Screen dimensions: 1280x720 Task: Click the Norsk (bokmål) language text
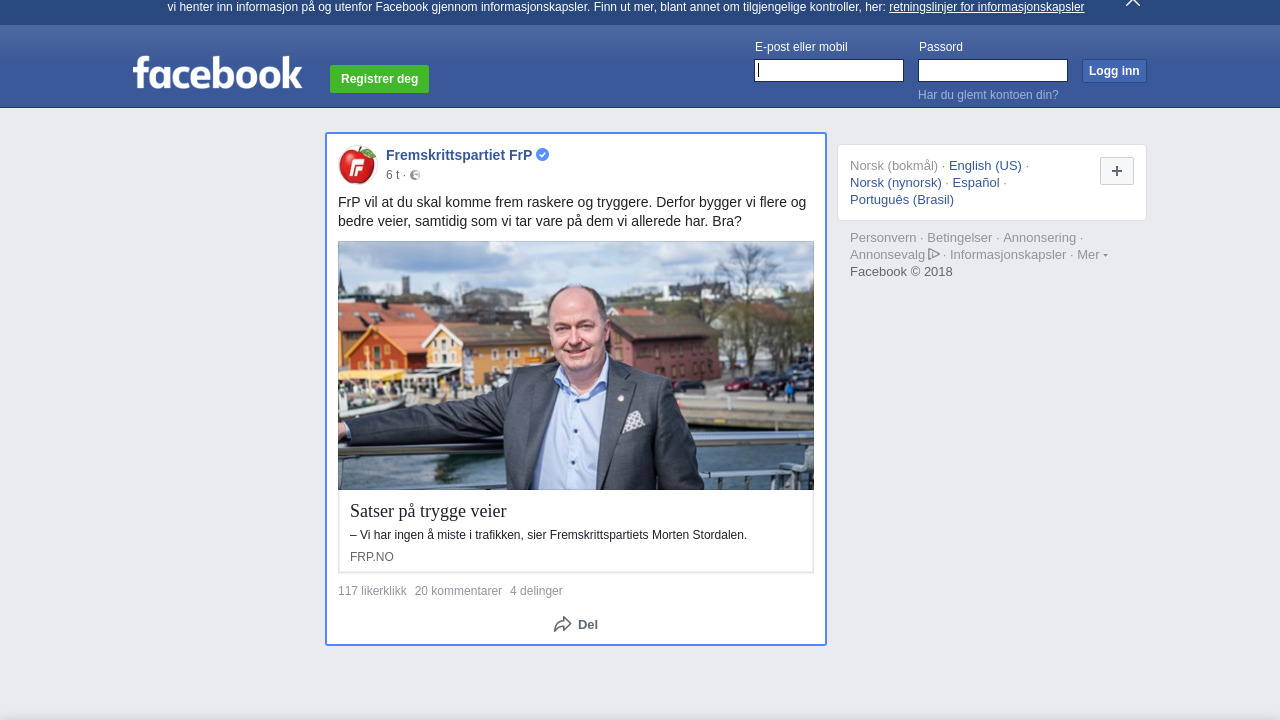coord(894,166)
